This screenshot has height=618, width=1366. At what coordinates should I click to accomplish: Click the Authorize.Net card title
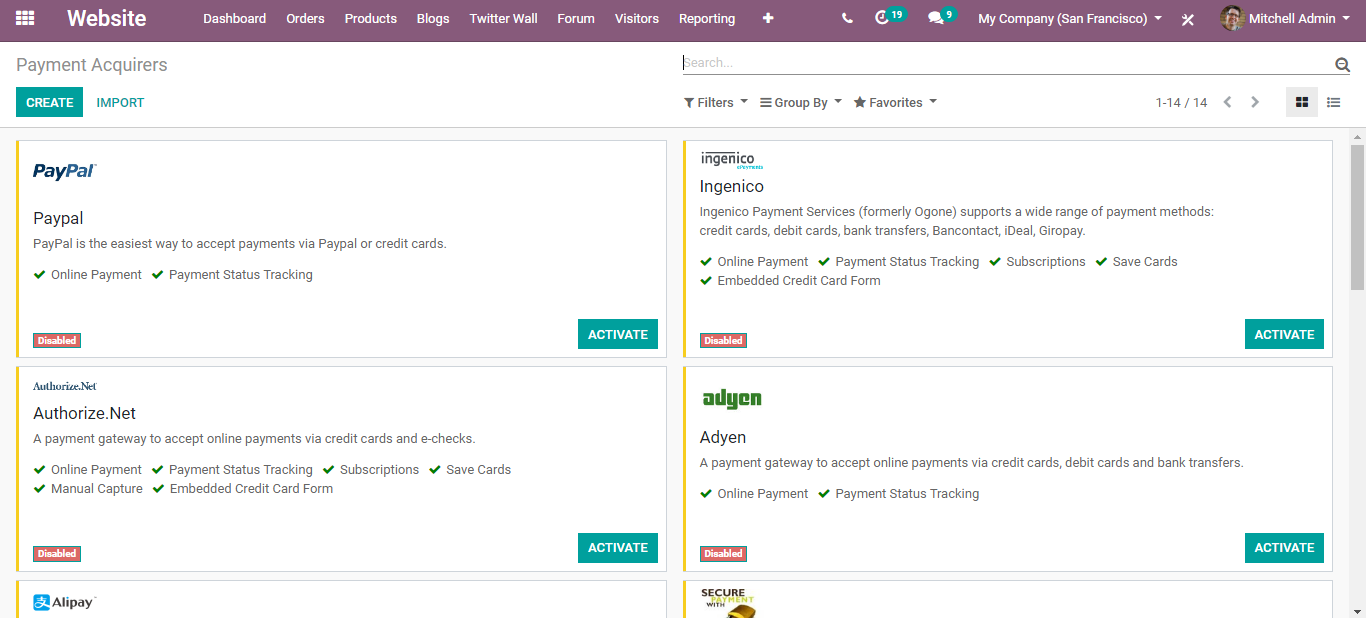[x=84, y=413]
